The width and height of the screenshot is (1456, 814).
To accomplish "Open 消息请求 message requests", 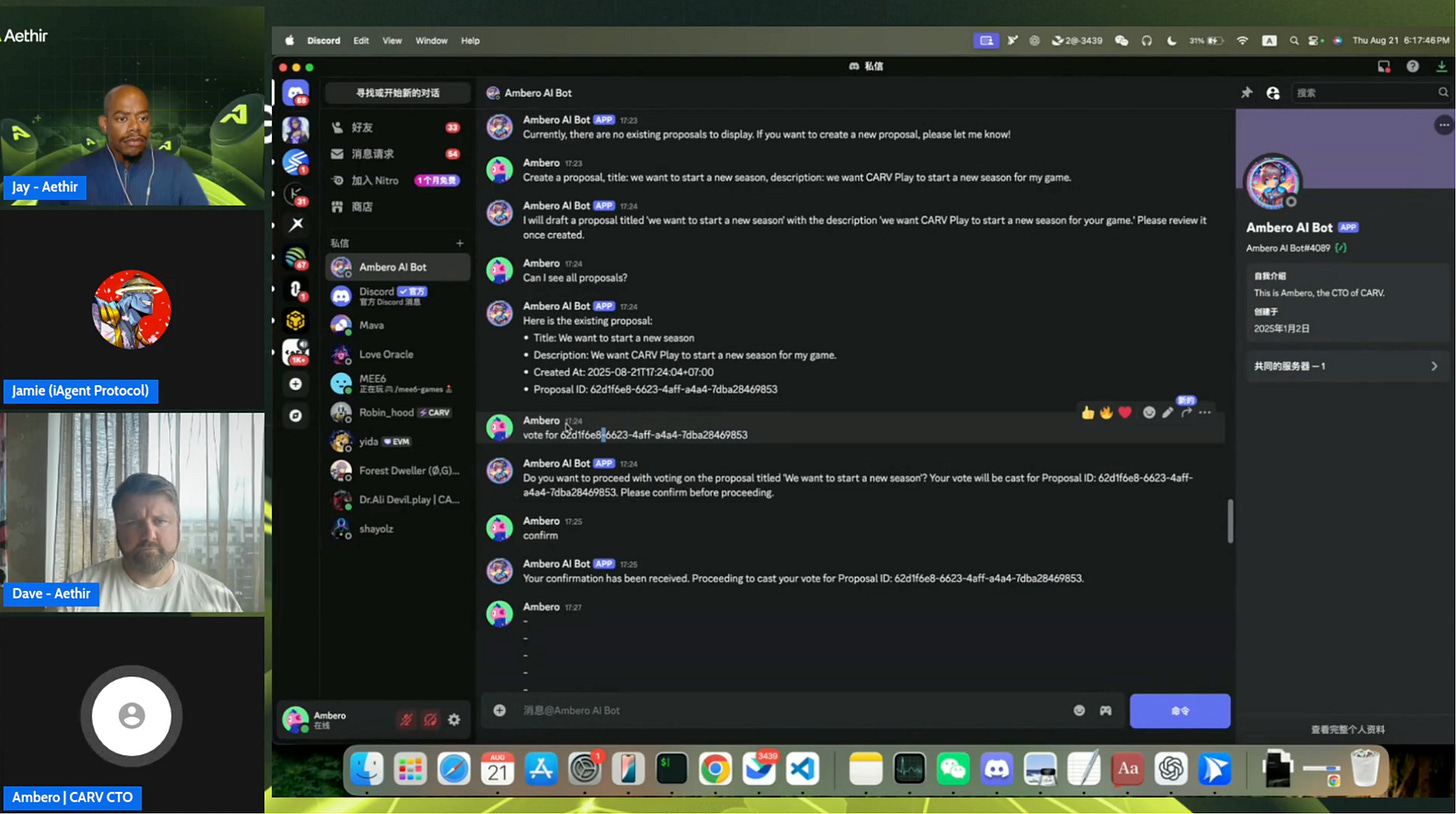I will [397, 153].
